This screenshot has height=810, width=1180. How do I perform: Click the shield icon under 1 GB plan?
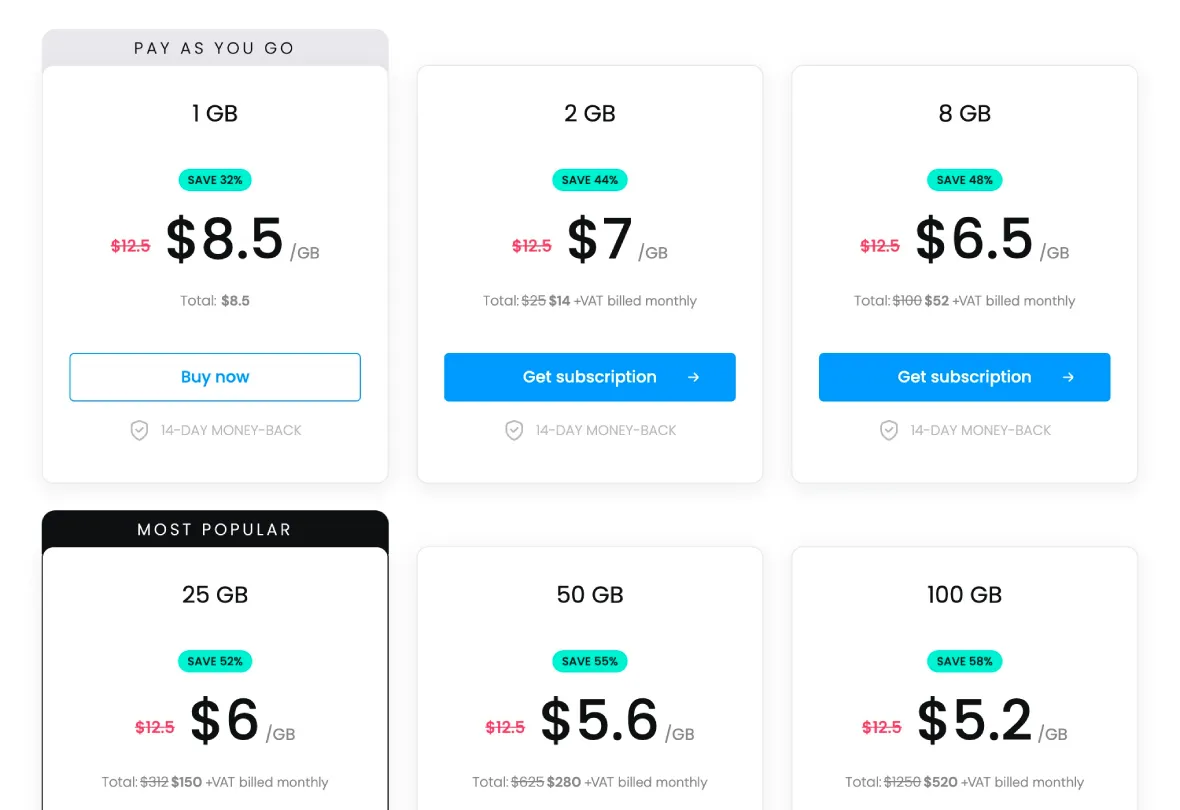tap(139, 431)
